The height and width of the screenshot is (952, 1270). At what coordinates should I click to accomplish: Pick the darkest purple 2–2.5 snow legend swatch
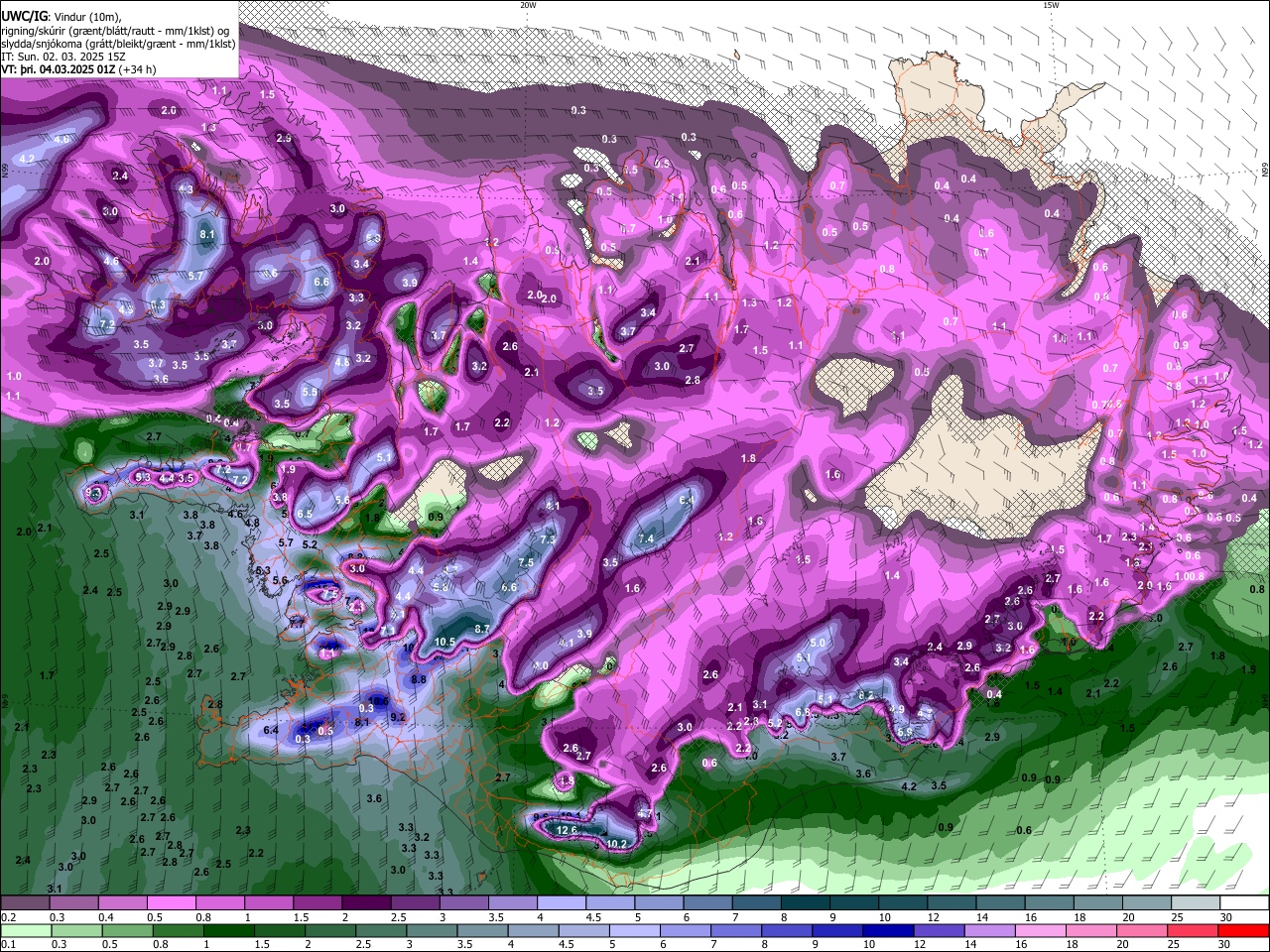tap(366, 902)
